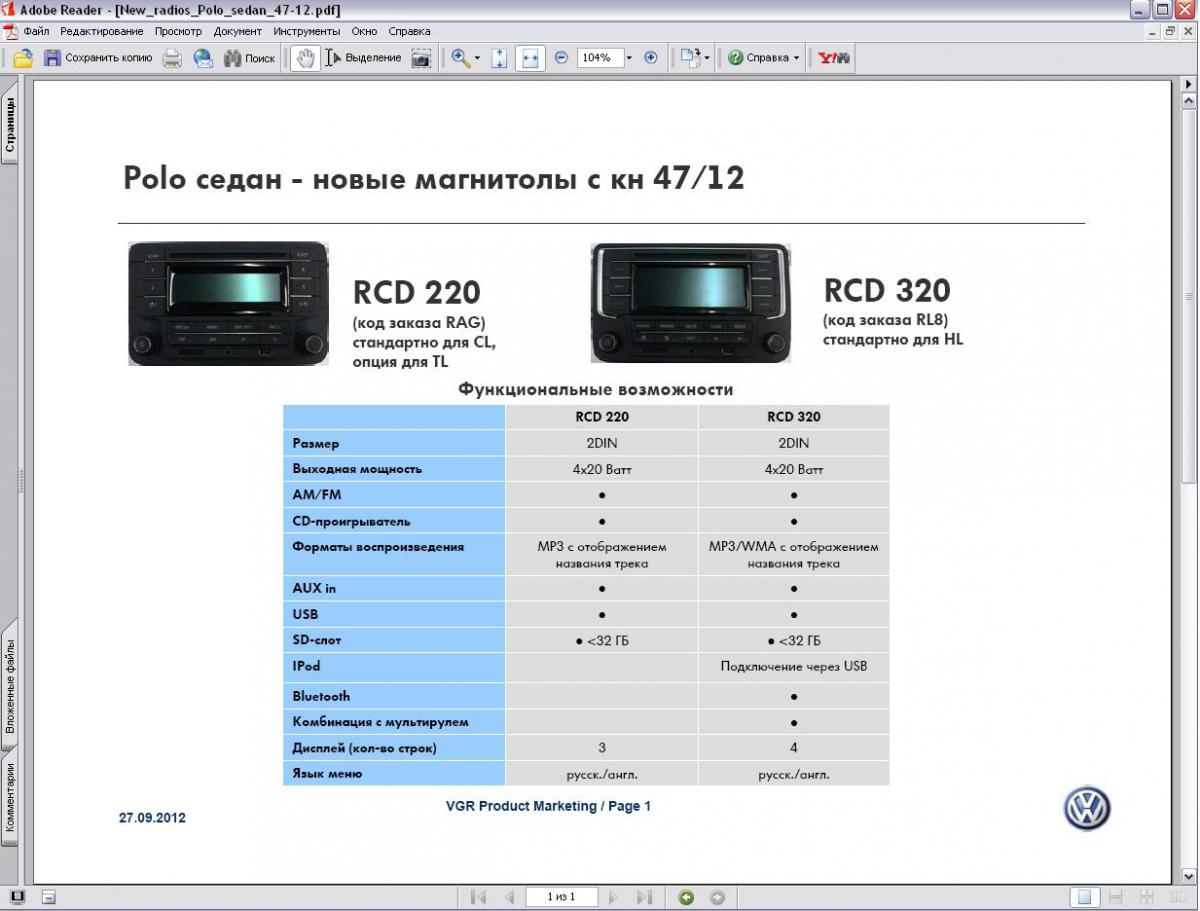Open Search with the binoculars button
The width and height of the screenshot is (1200, 911).
249,58
